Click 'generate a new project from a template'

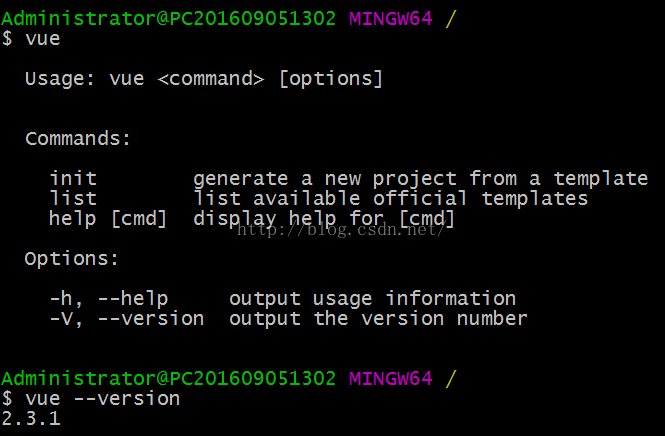(x=420, y=179)
